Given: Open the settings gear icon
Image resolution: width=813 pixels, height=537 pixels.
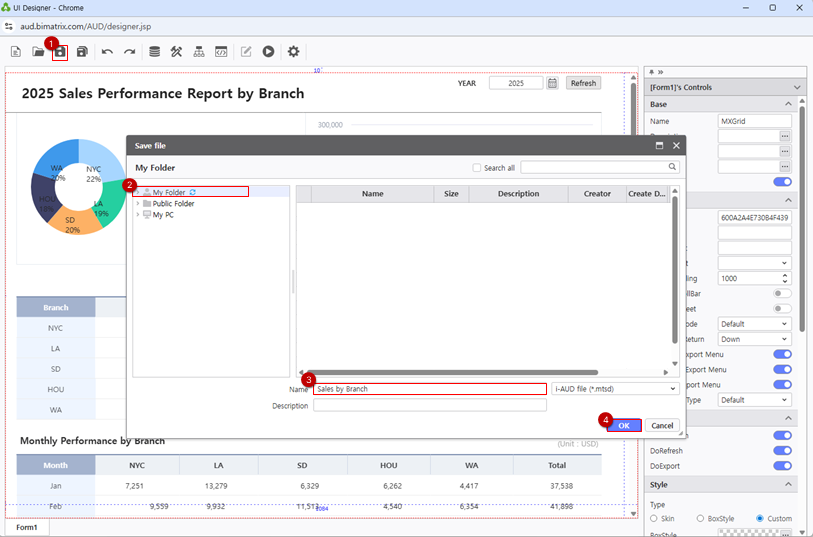Looking at the screenshot, I should tap(293, 52).
